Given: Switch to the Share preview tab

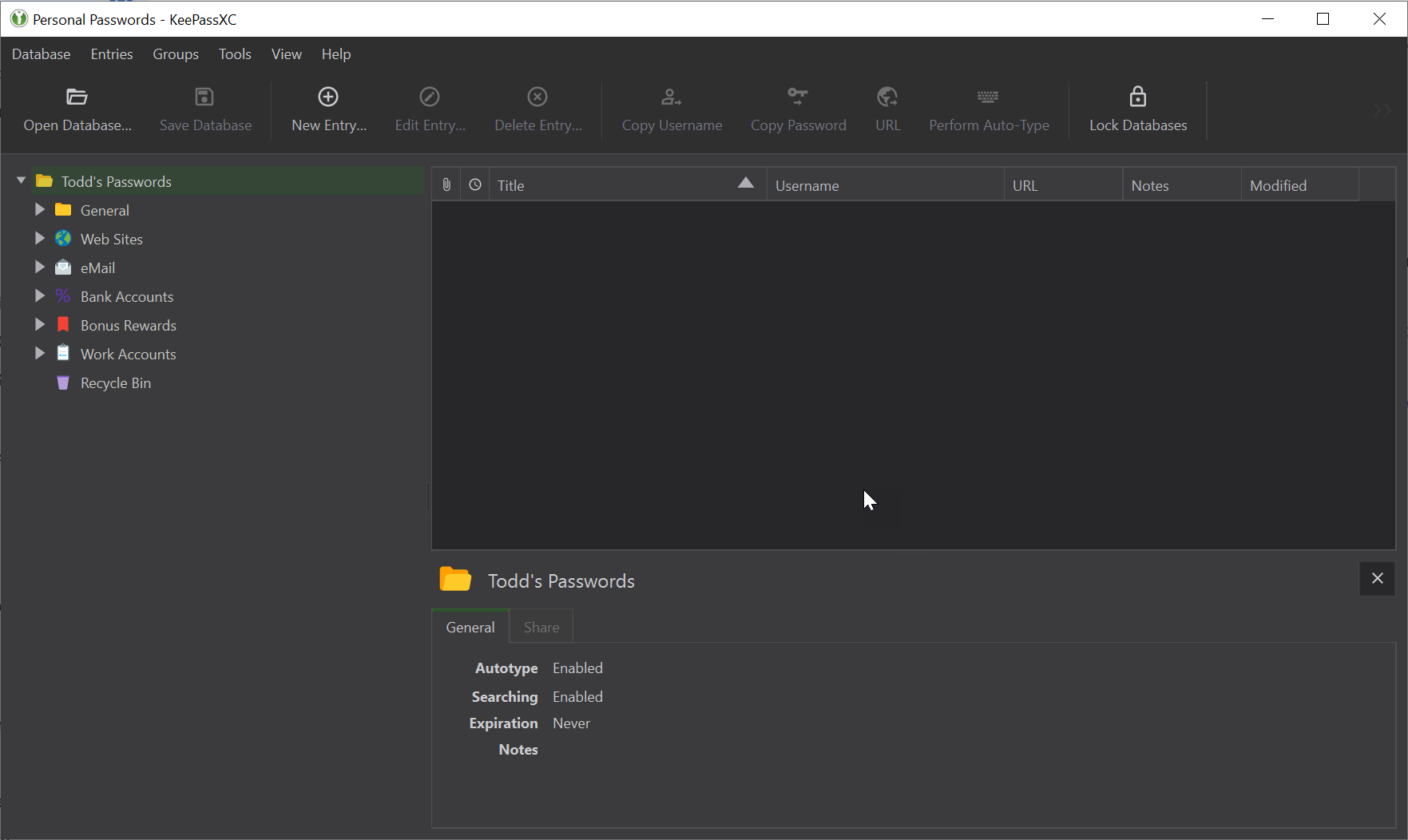Looking at the screenshot, I should pyautogui.click(x=541, y=627).
